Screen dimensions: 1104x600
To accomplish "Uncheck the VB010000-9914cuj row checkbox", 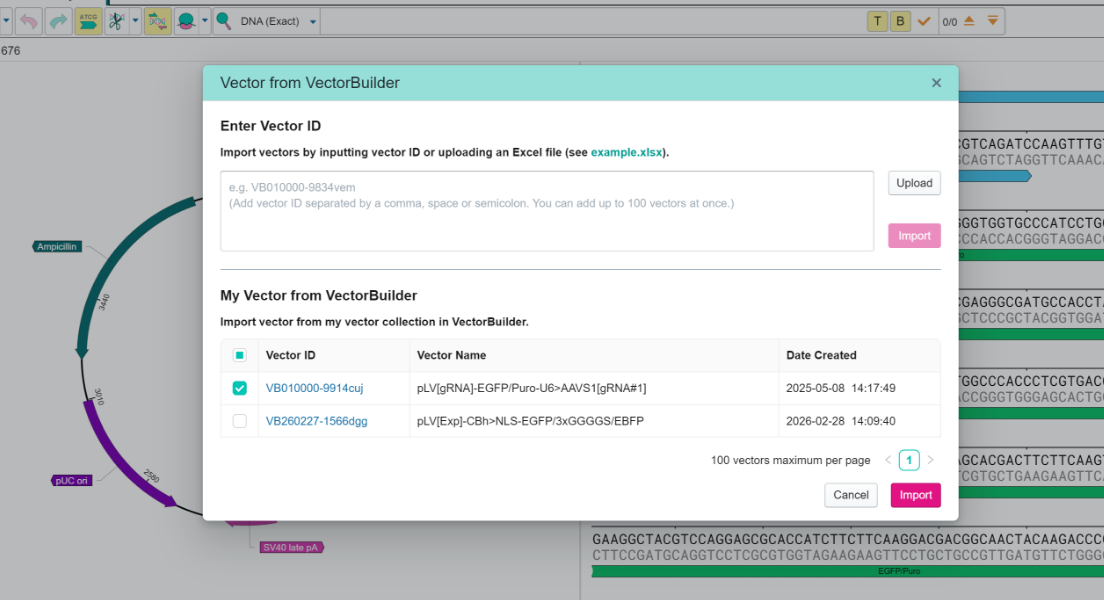I will tap(239, 388).
